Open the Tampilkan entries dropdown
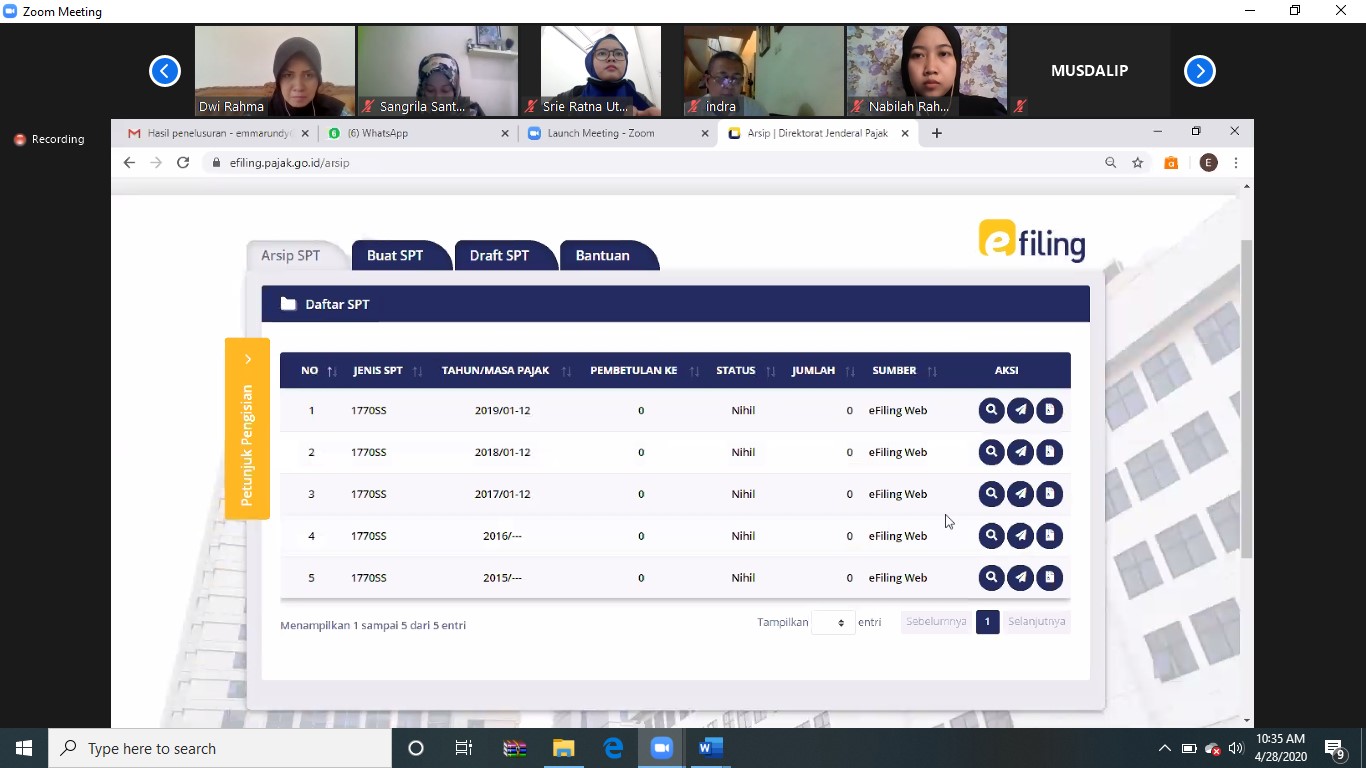This screenshot has height=768, width=1366. pos(833,622)
